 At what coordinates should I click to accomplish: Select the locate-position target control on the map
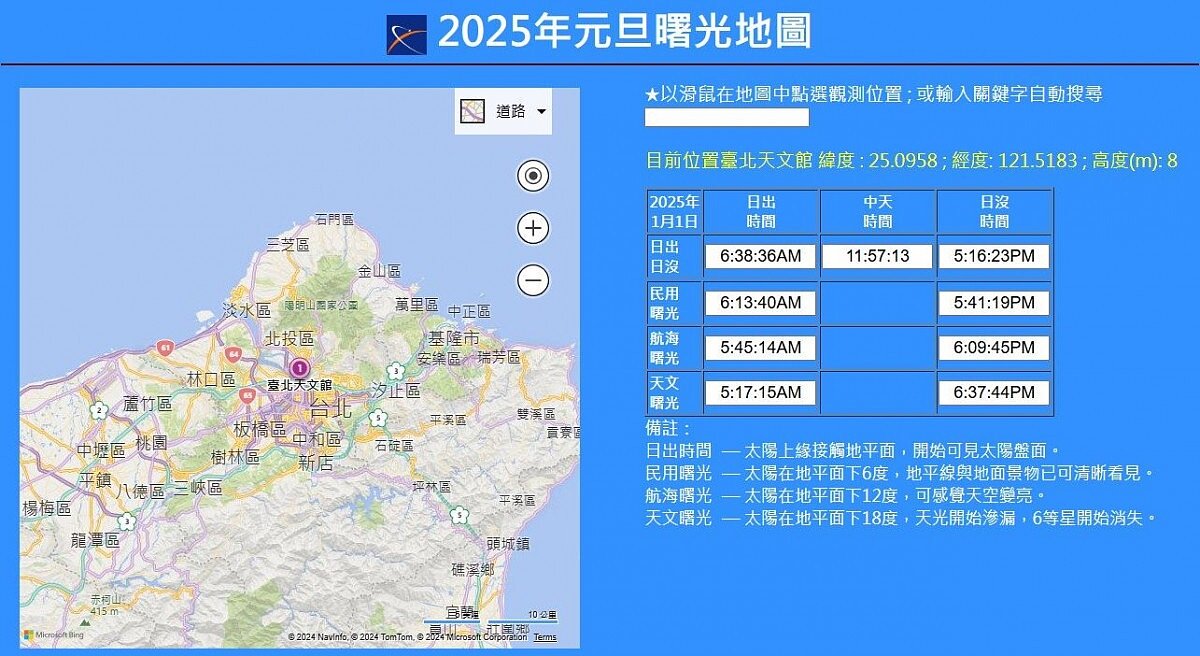(533, 175)
